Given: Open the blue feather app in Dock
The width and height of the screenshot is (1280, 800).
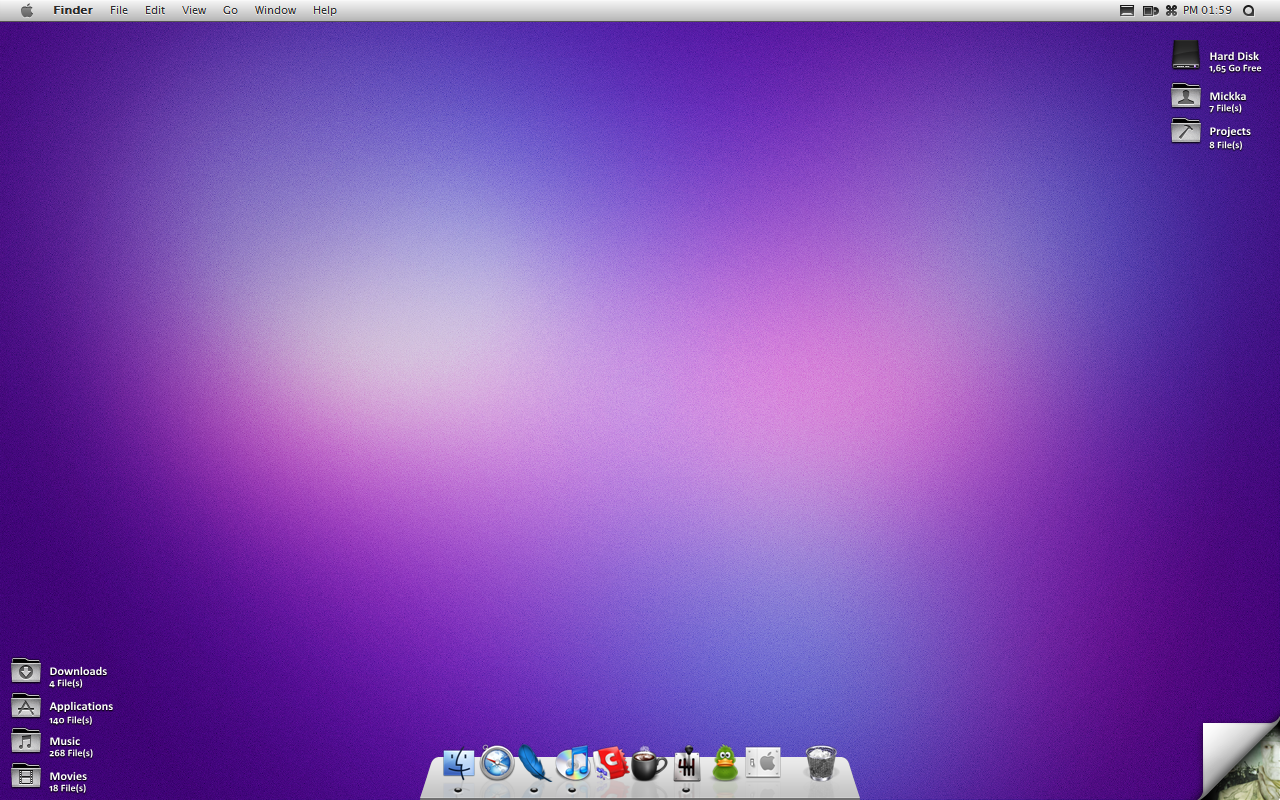Looking at the screenshot, I should (x=535, y=764).
